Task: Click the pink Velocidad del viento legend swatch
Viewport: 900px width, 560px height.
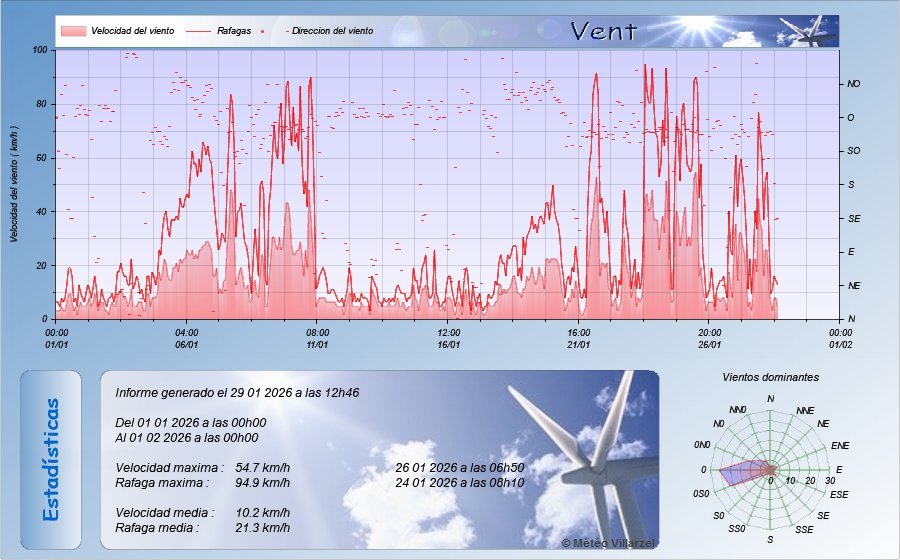Action: pos(72,31)
